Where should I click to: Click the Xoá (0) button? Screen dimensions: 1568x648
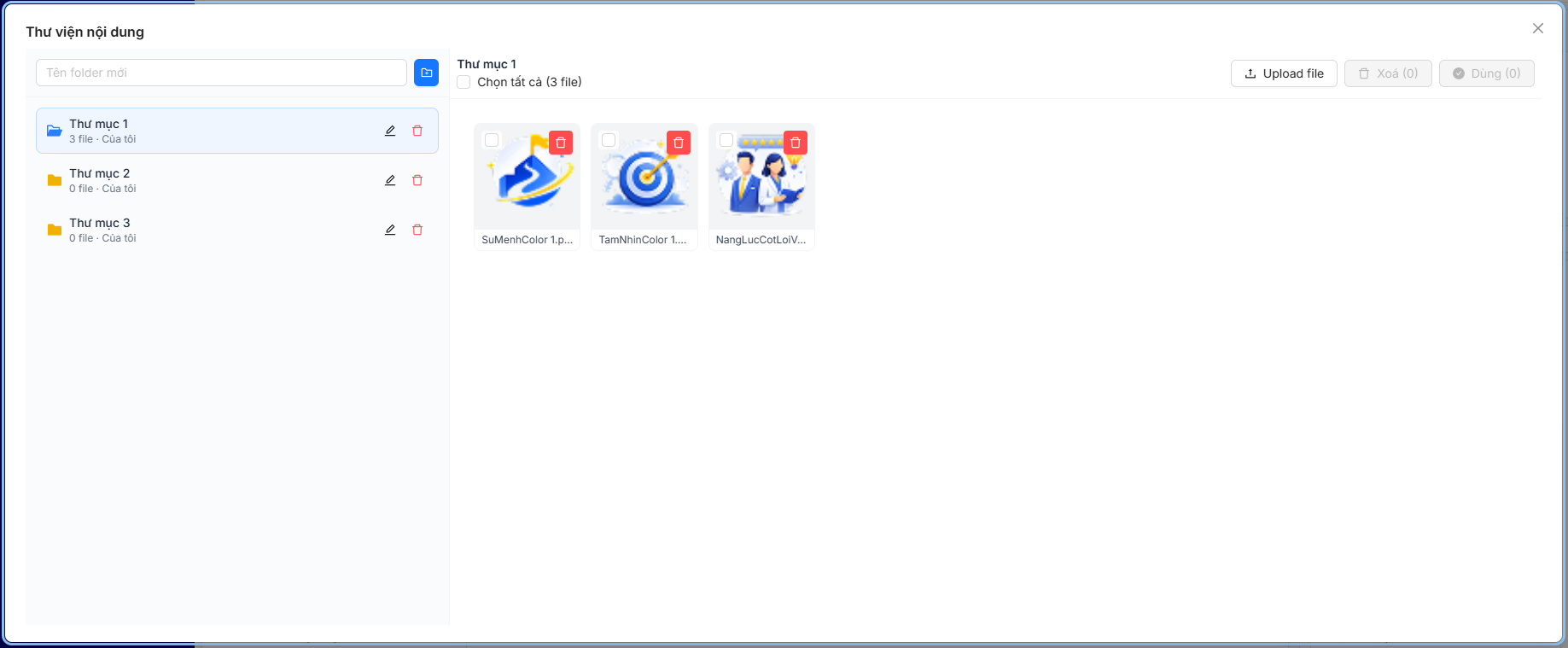pos(1388,73)
